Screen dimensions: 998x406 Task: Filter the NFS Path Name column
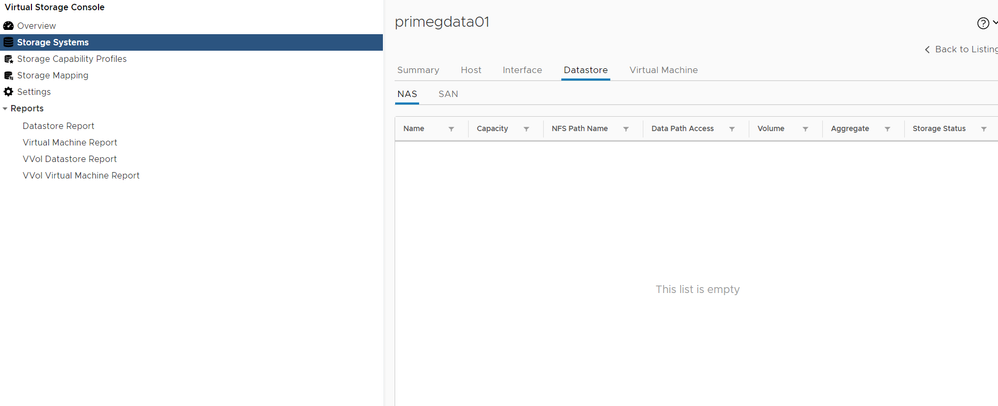pos(626,129)
